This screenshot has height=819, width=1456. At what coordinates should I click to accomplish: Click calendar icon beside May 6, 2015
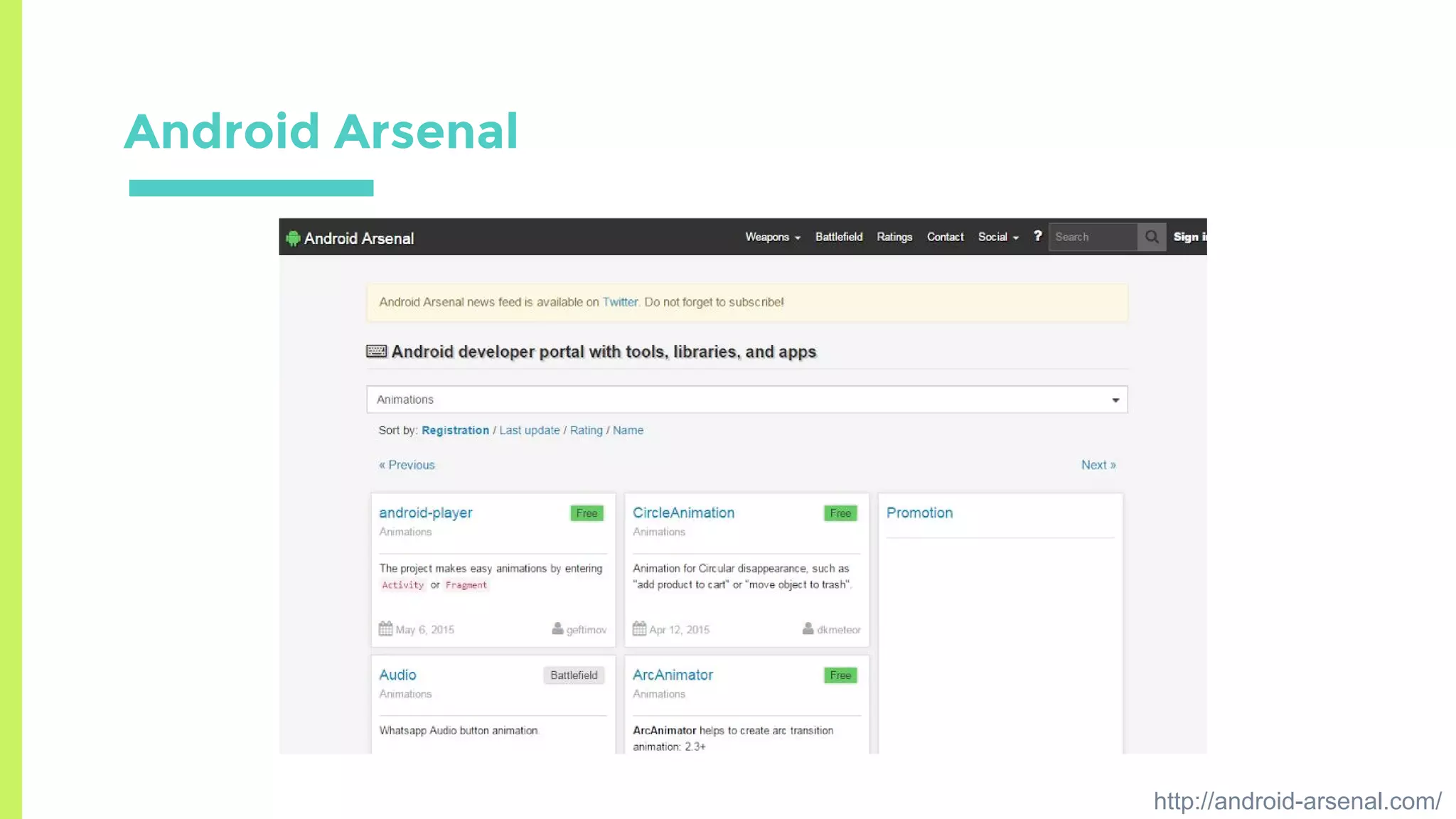(385, 628)
